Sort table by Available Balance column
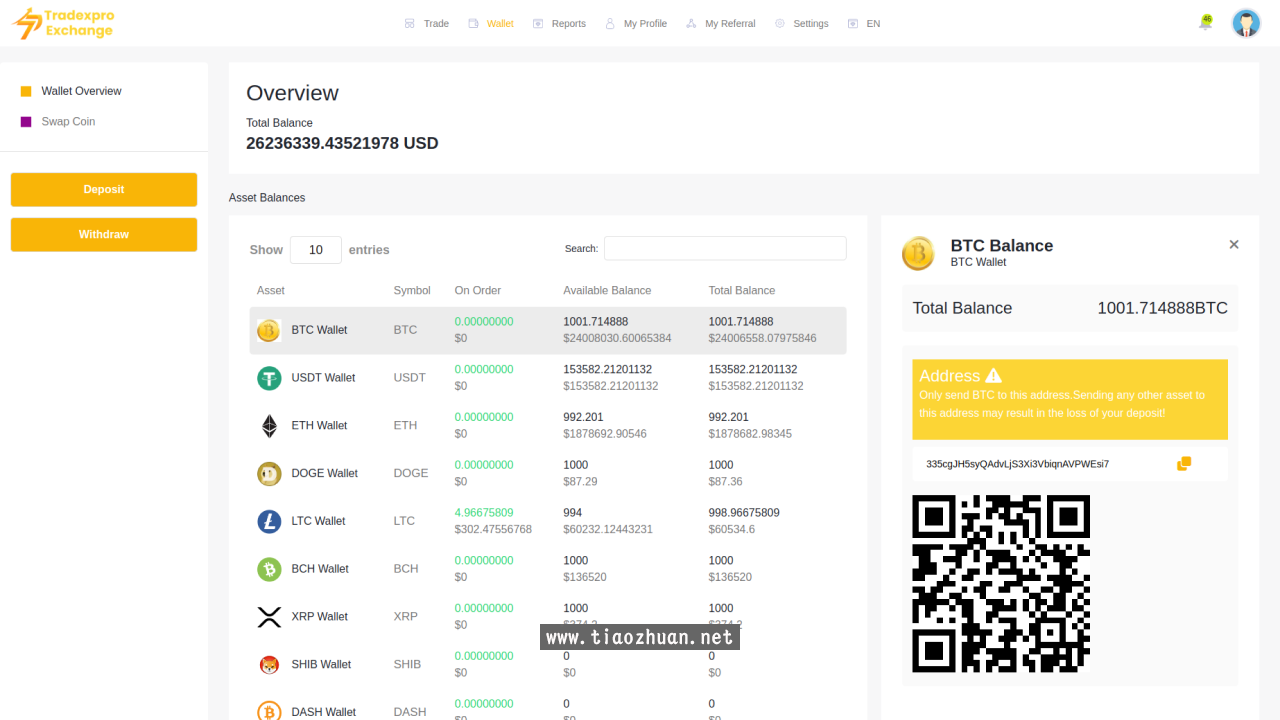 tap(606, 291)
